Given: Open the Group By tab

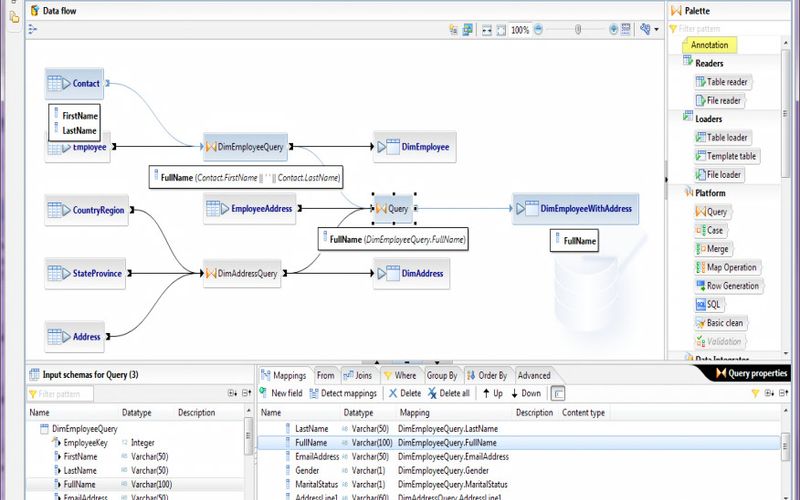Looking at the screenshot, I should click(441, 375).
